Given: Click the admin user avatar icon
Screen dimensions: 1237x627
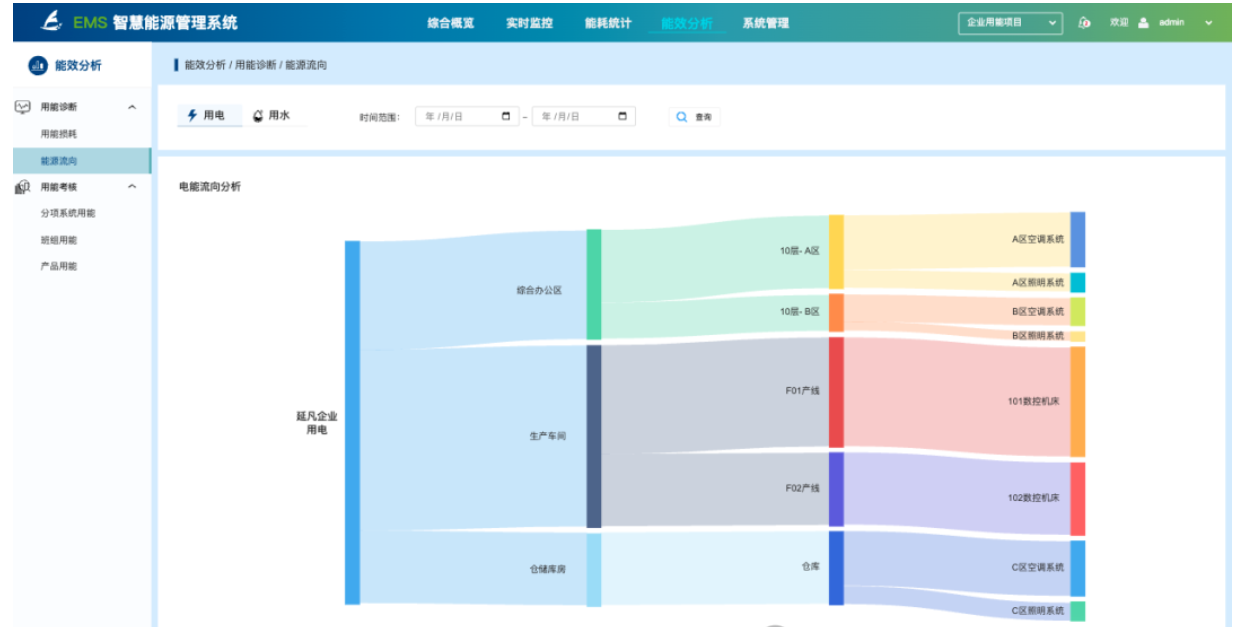Looking at the screenshot, I should coord(1143,23).
